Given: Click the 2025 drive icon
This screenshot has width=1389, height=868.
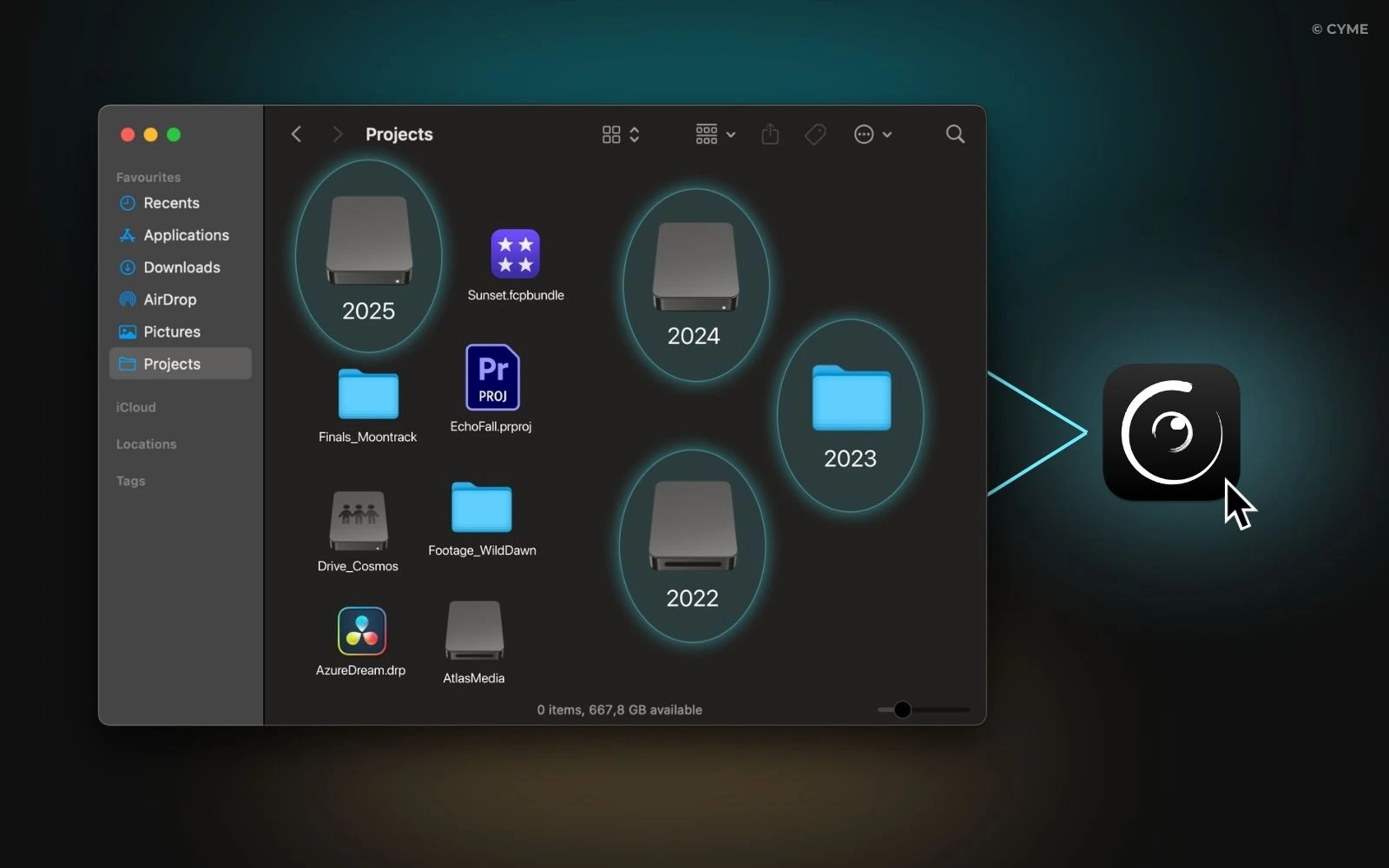Looking at the screenshot, I should (369, 241).
